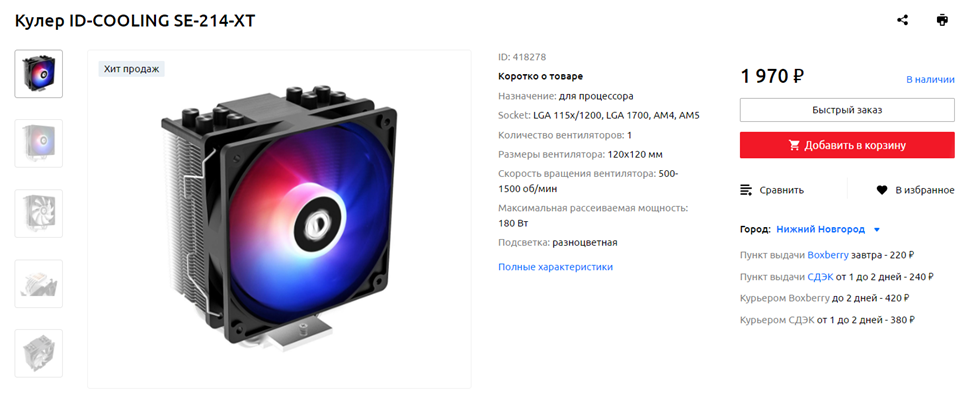Open the city dropdown arrow after Нижний Новгород
The image size is (974, 408).
877,230
